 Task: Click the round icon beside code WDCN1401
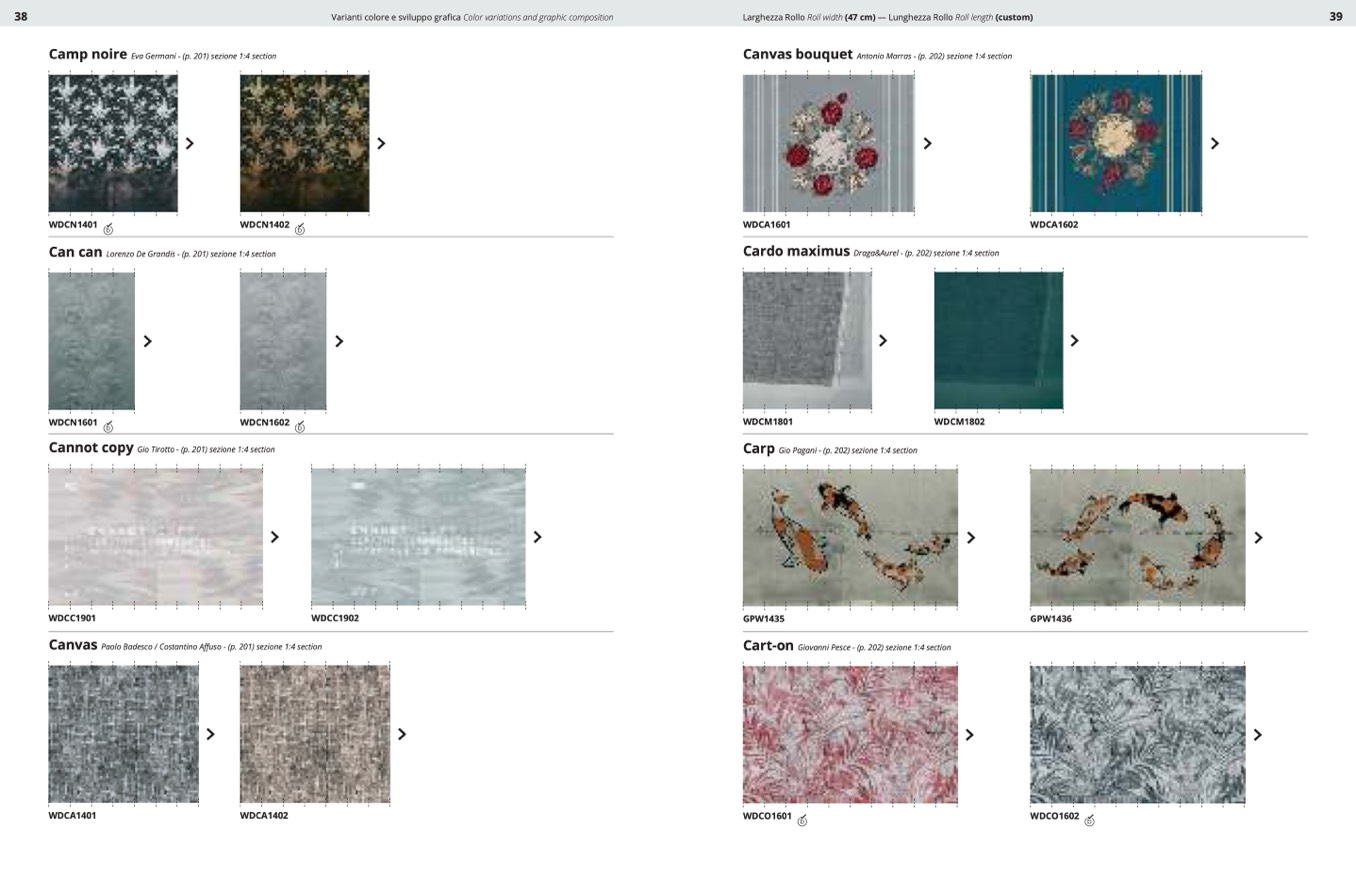108,229
